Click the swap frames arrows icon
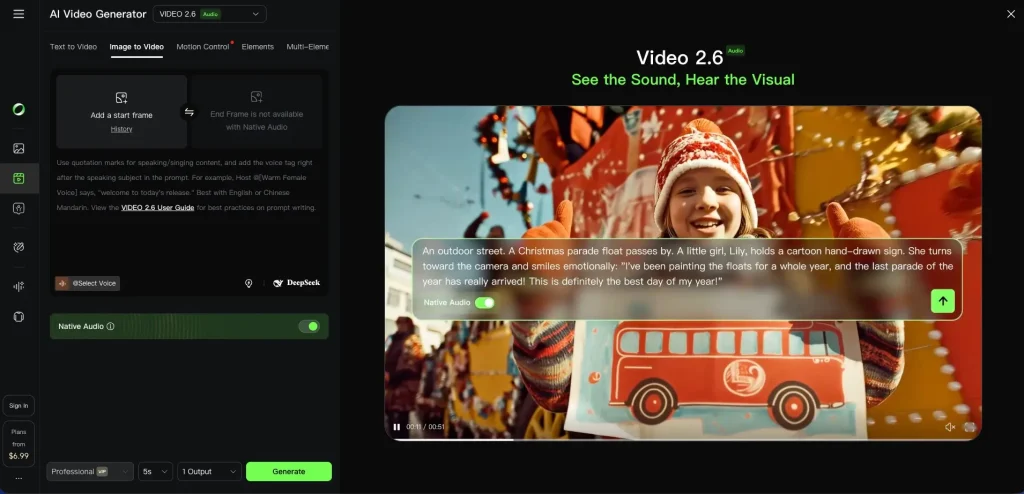The image size is (1024, 494). point(189,112)
